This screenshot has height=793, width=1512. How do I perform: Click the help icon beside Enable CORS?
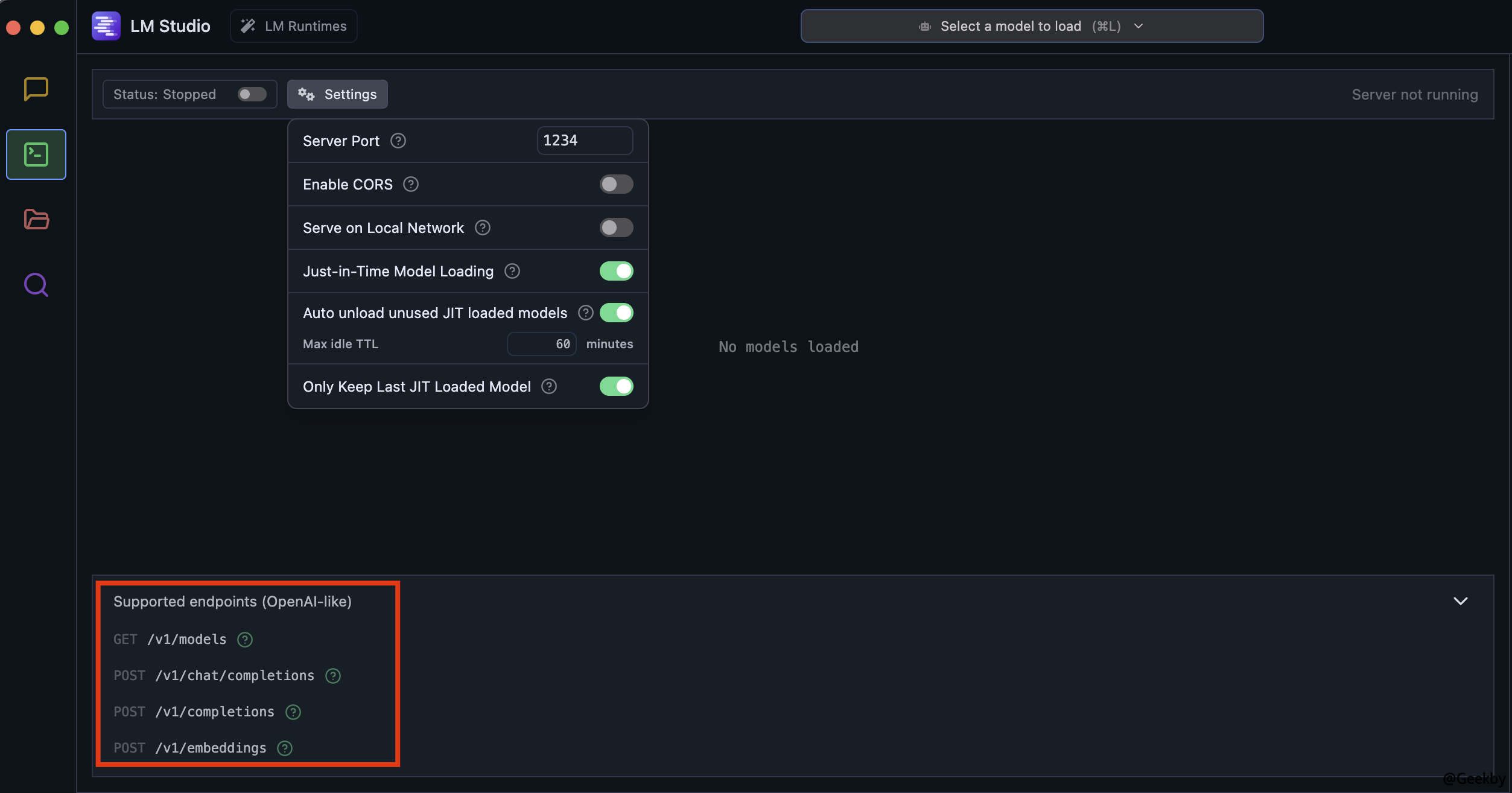[x=411, y=184]
